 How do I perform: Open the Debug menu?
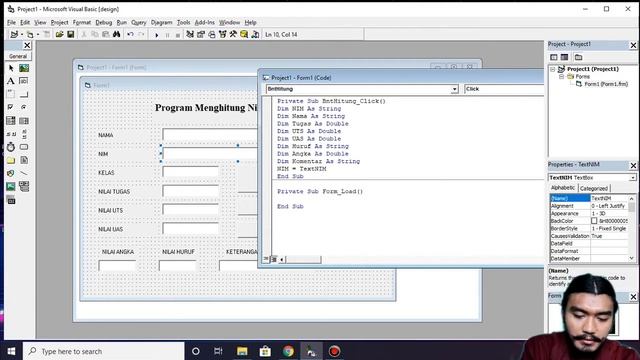point(103,22)
